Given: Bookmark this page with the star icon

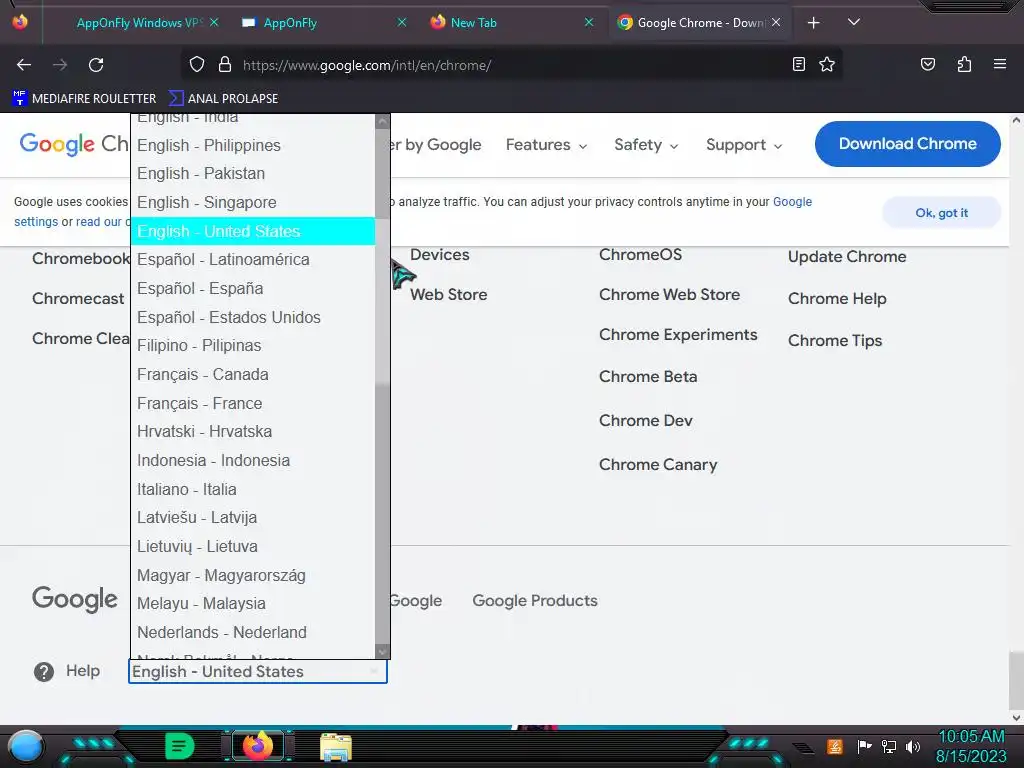Looking at the screenshot, I should point(827,64).
